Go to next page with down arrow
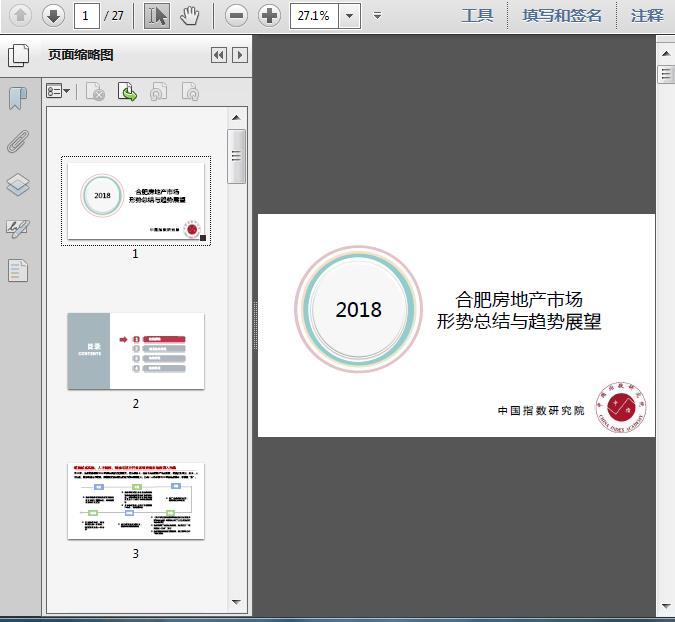This screenshot has width=675, height=622. (x=53, y=16)
